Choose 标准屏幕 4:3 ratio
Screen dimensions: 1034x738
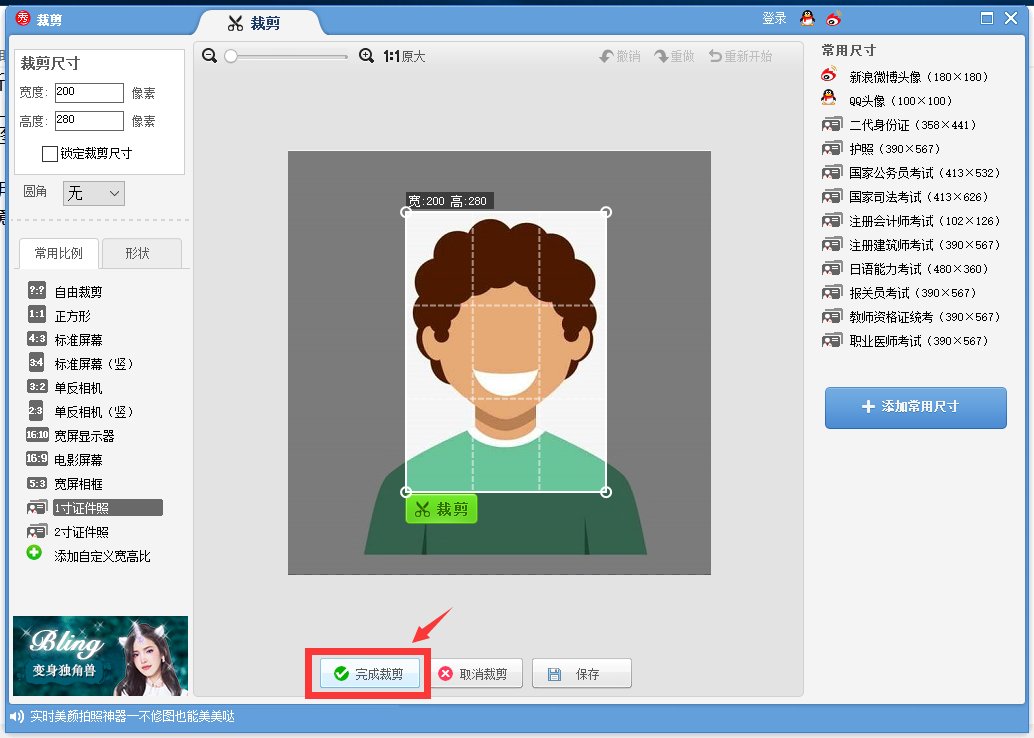(65, 340)
